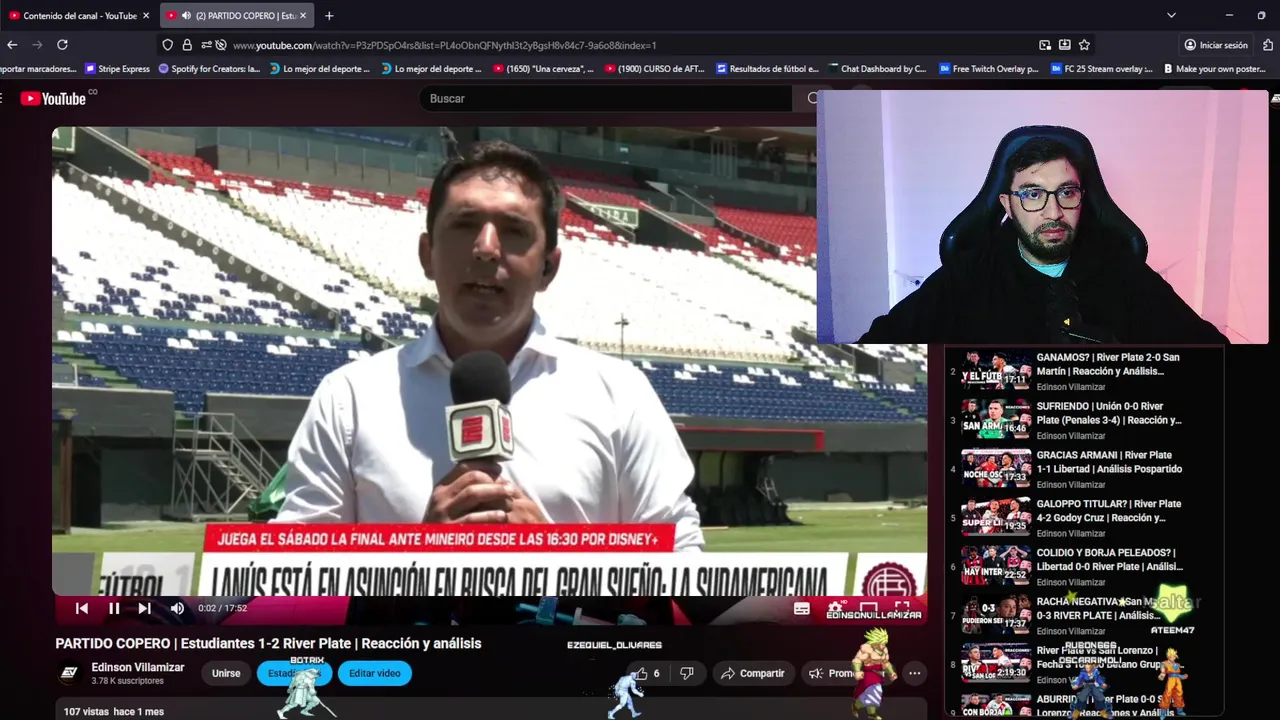The height and width of the screenshot is (720, 1280).
Task: Switch player to theater mode
Action: (x=869, y=607)
